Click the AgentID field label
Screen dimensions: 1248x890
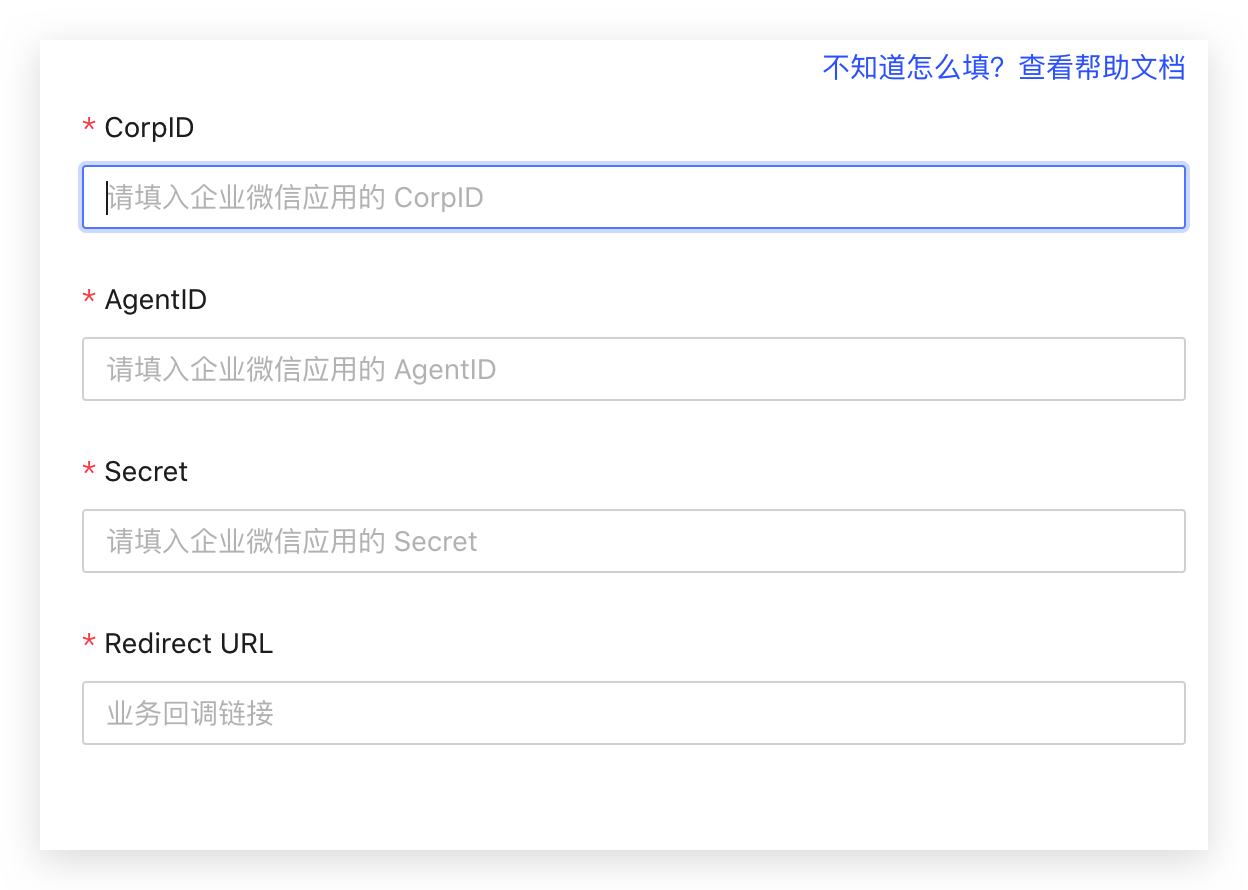point(155,300)
